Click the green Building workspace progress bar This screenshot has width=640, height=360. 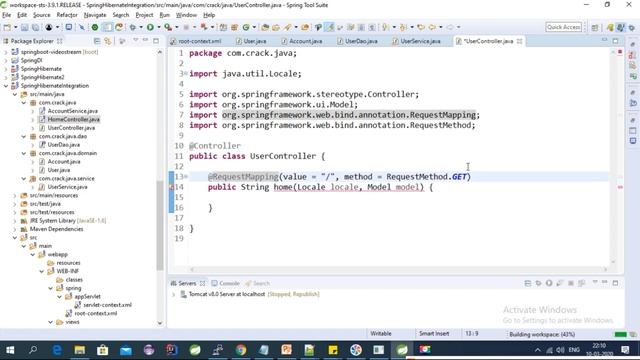tap(620, 334)
